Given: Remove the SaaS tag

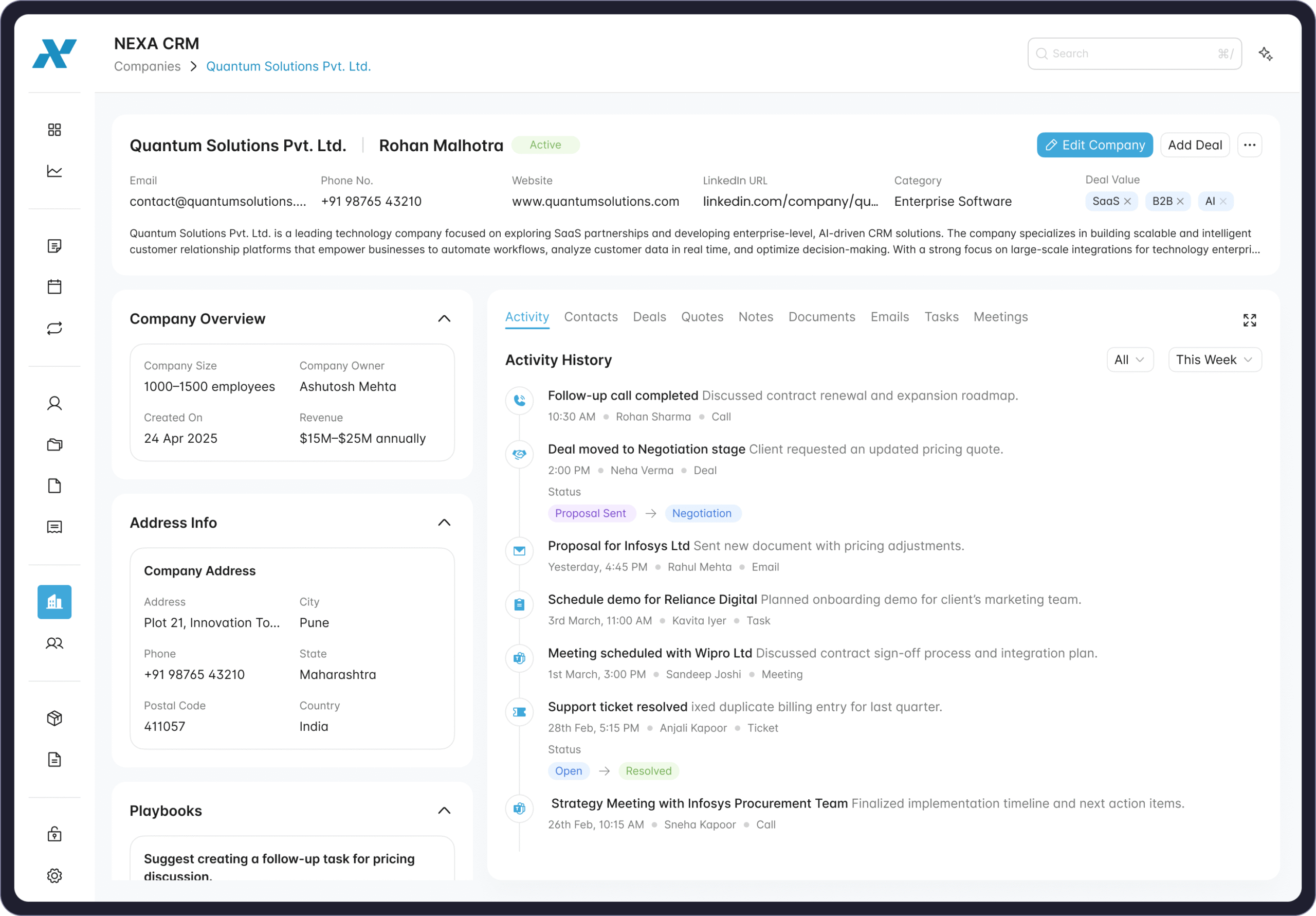Looking at the screenshot, I should coord(1127,201).
